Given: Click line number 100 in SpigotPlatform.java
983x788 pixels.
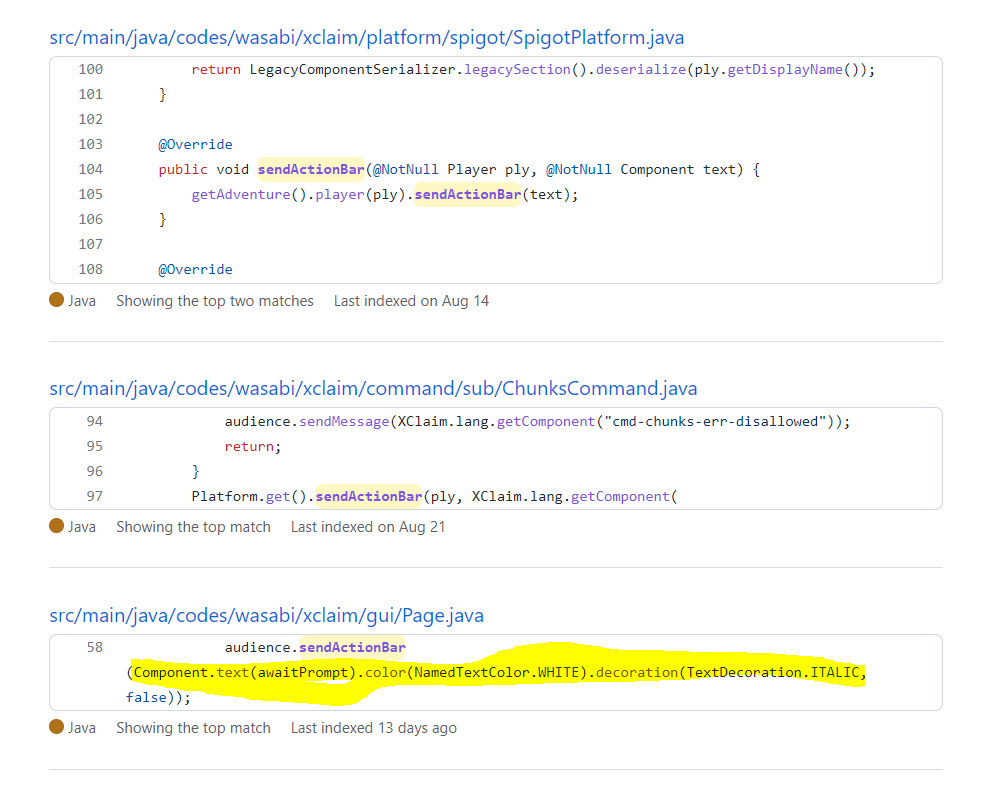Looking at the screenshot, I should [x=91, y=70].
